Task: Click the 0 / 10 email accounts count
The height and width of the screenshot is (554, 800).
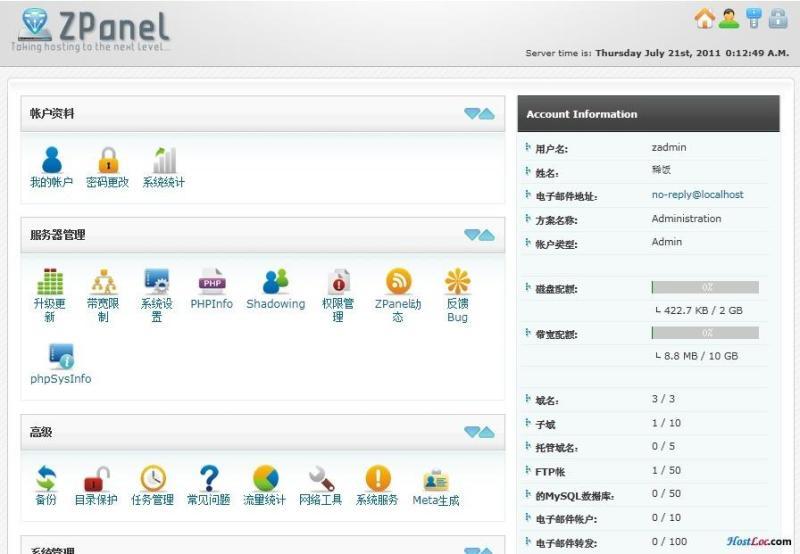Action: point(666,517)
